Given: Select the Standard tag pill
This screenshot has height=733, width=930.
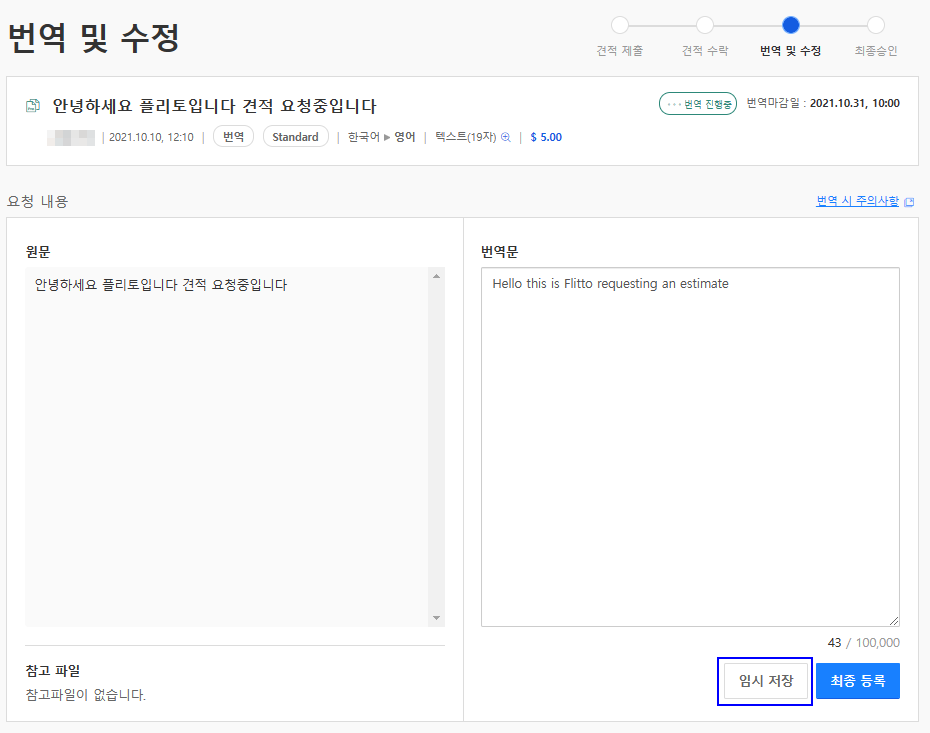Looking at the screenshot, I should [x=295, y=136].
